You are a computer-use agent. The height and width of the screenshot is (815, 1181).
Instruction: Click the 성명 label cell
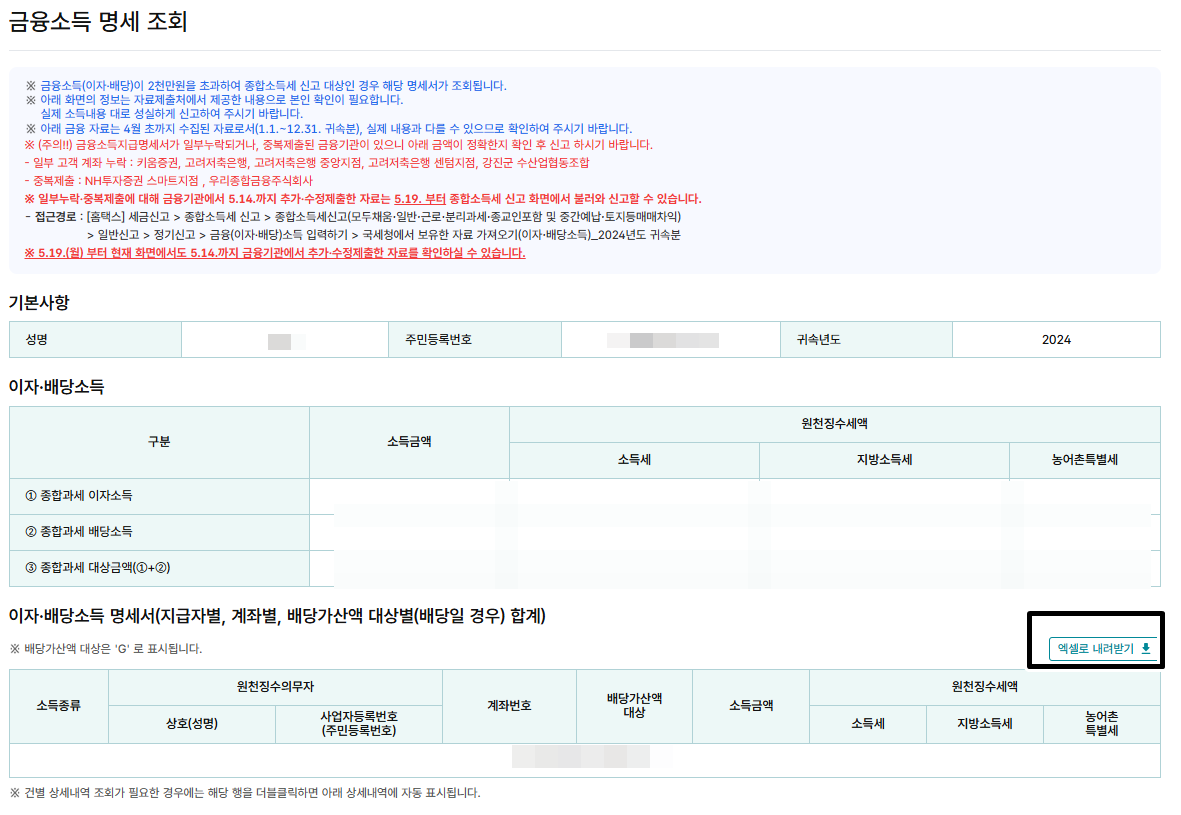95,340
